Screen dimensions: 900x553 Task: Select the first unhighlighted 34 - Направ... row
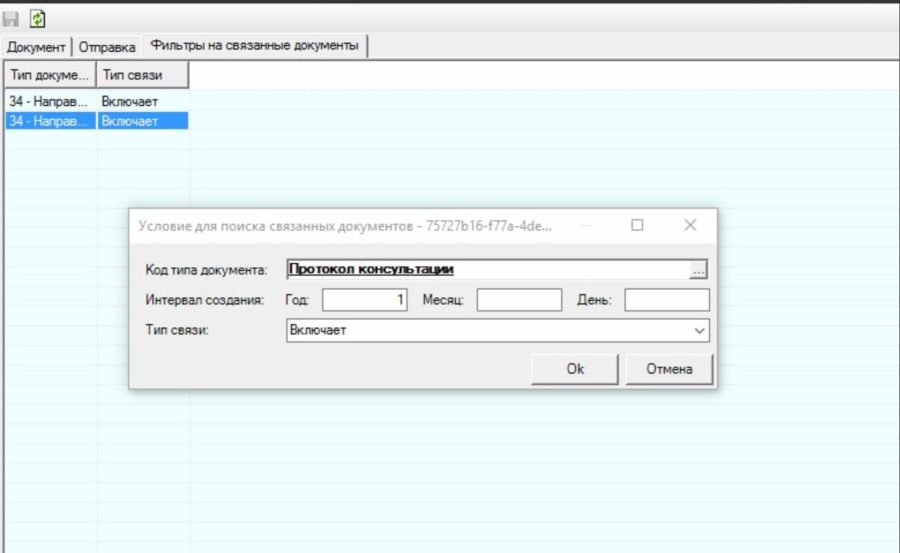coord(50,102)
